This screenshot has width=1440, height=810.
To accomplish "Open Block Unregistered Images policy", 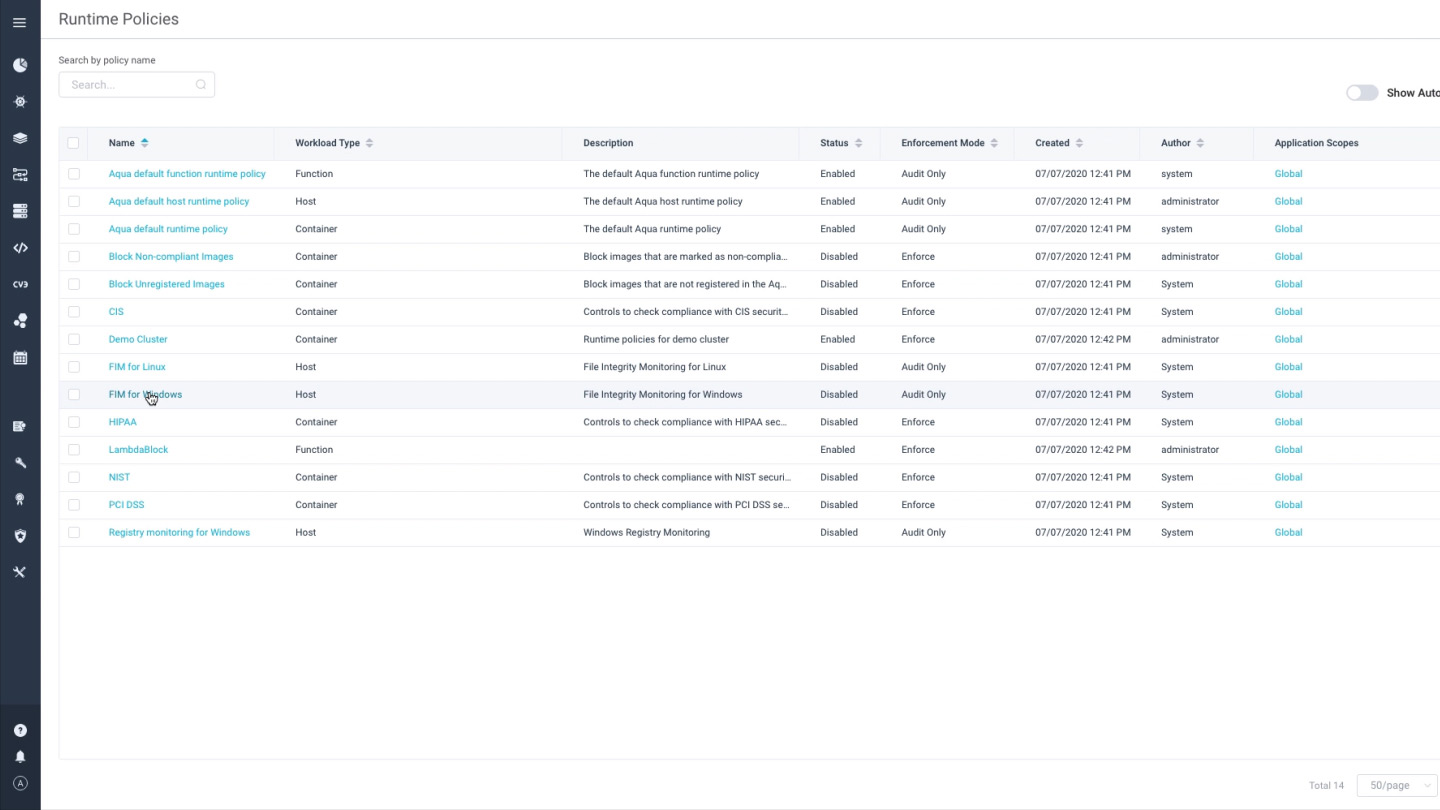I will click(x=167, y=284).
